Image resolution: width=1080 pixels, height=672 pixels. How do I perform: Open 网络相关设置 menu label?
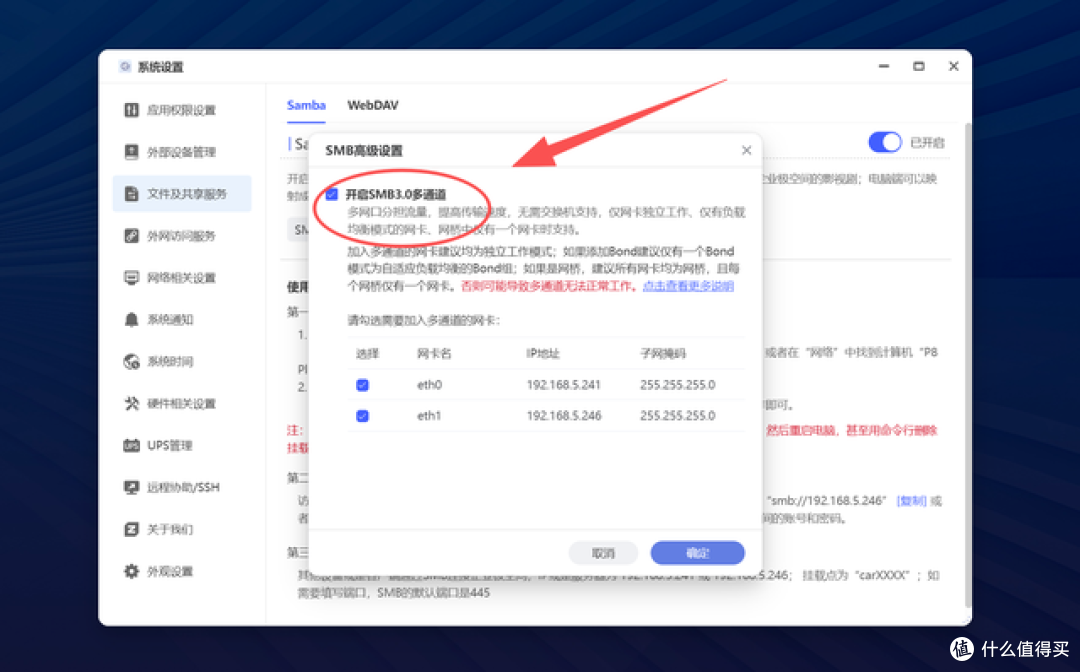coord(181,277)
